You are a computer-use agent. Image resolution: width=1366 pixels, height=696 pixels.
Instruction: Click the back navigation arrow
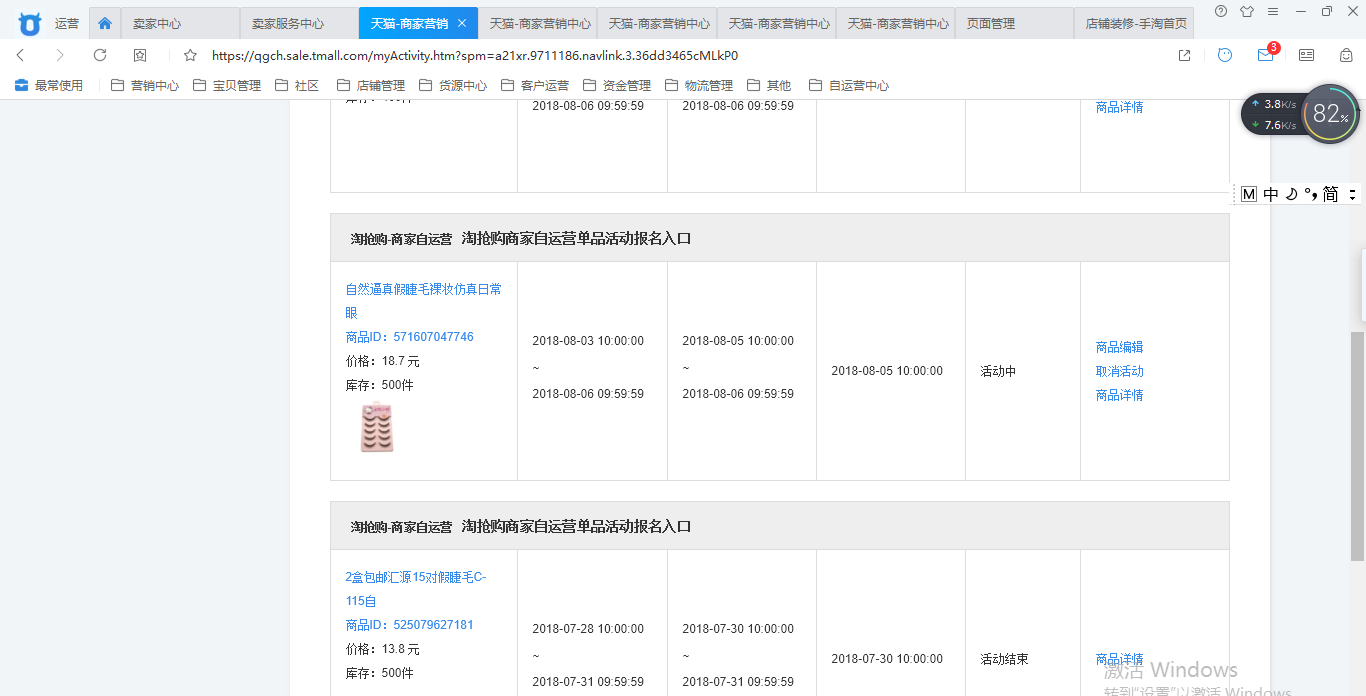(21, 56)
